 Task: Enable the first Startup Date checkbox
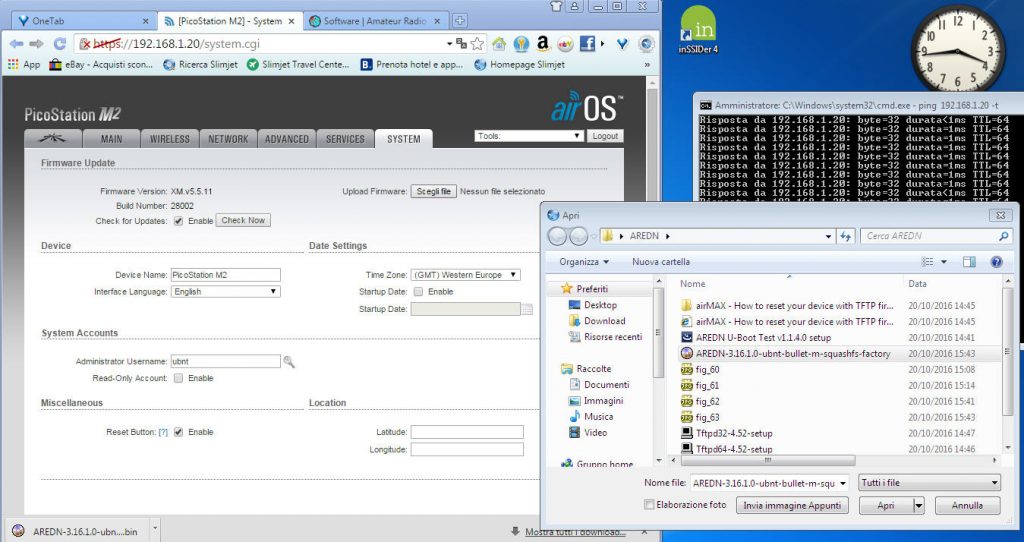tap(418, 291)
